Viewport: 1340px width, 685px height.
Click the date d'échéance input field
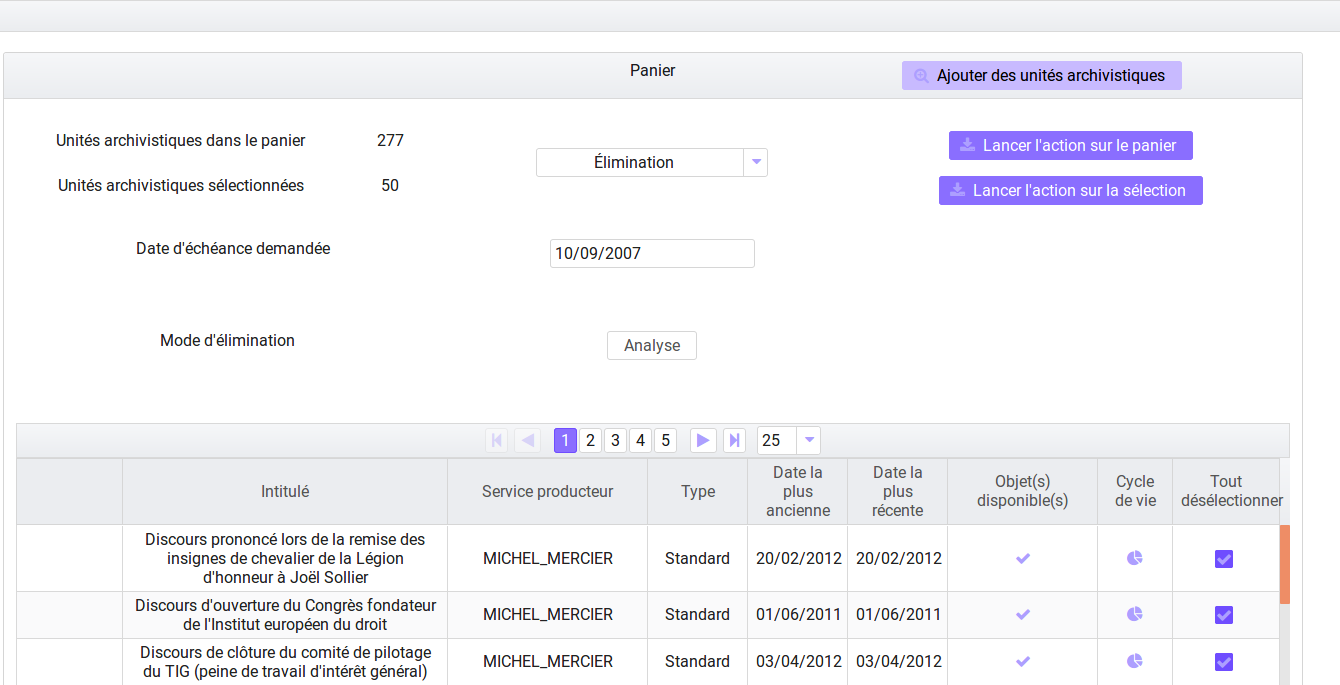(652, 253)
